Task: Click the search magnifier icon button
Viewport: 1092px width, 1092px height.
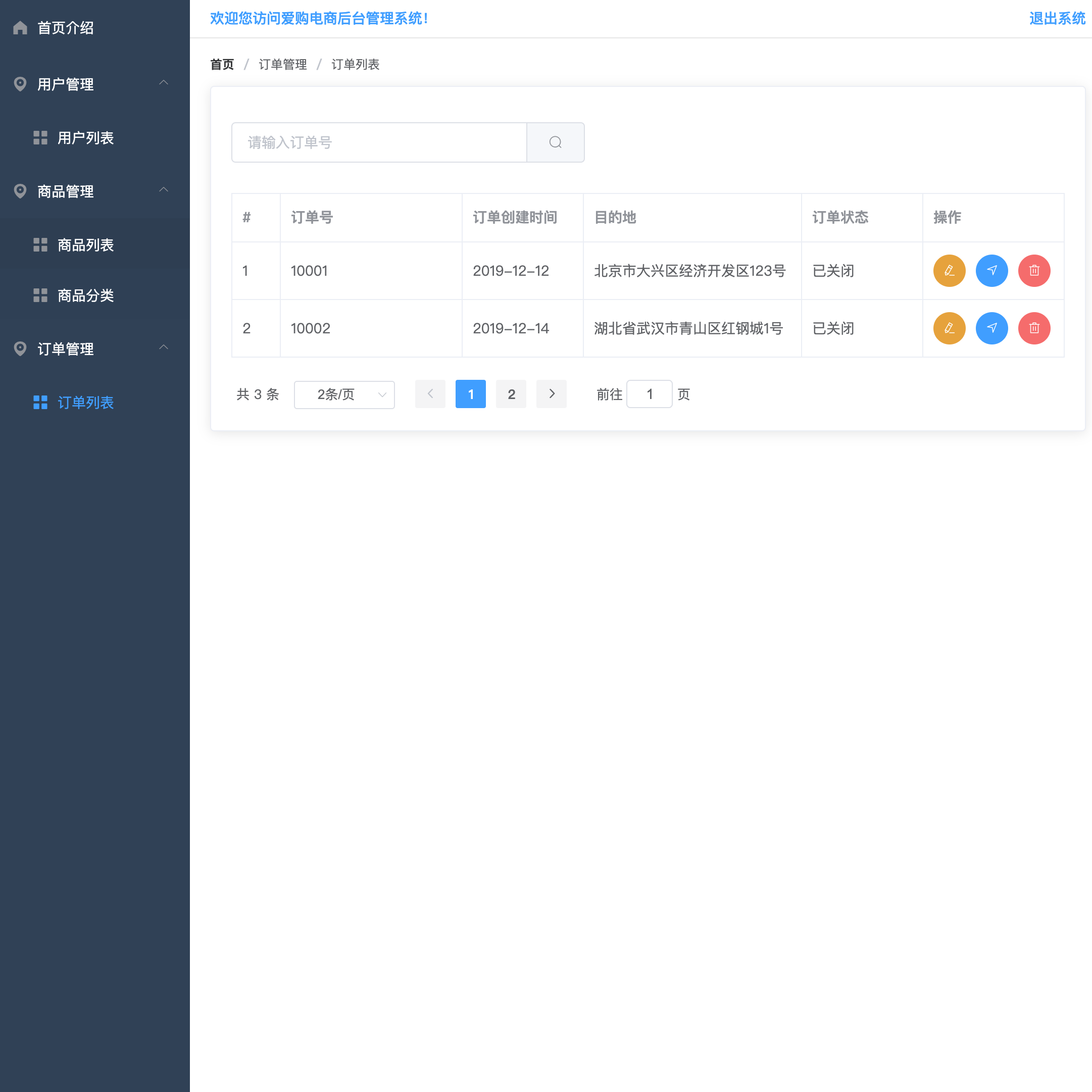Action: [x=555, y=142]
